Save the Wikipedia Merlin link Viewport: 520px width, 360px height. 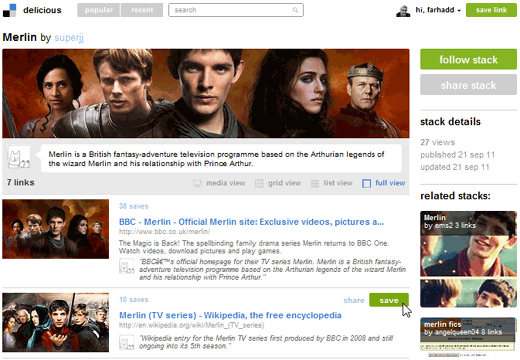coord(389,300)
